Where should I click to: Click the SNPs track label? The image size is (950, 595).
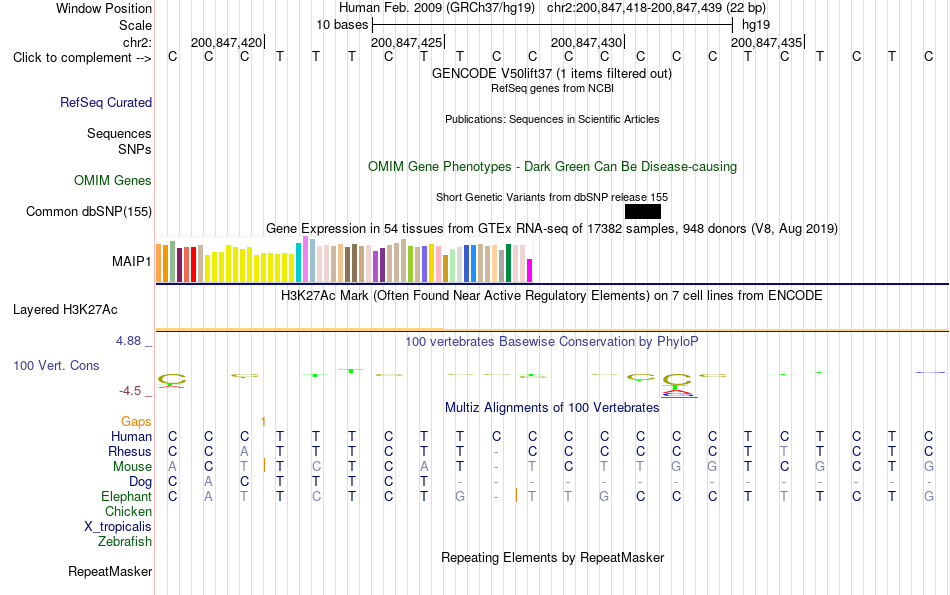pyautogui.click(x=135, y=149)
